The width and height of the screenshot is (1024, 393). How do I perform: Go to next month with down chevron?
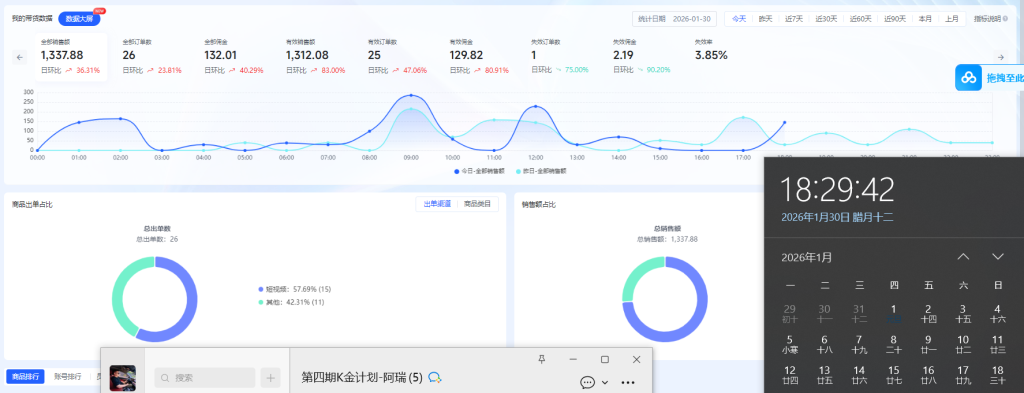(x=998, y=257)
